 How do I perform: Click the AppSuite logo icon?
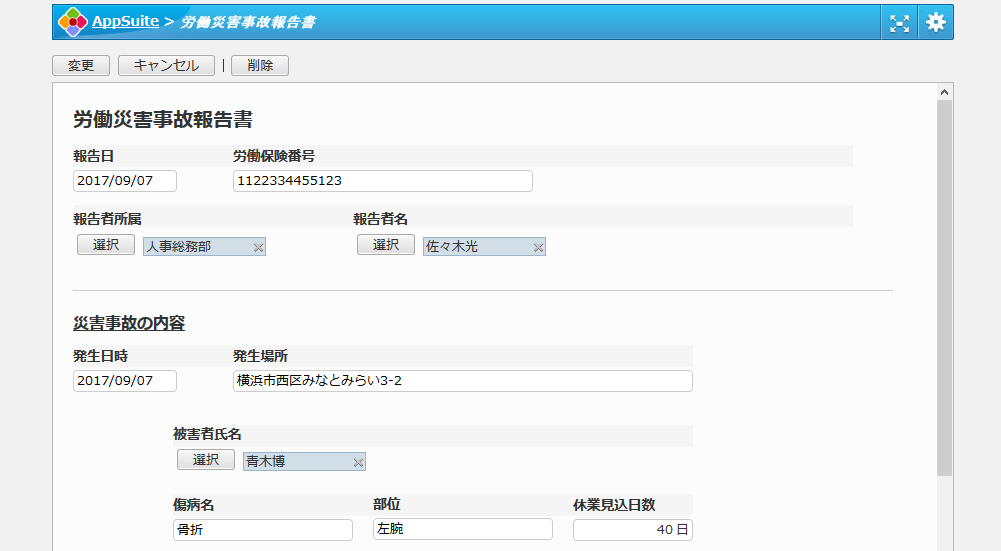pos(72,22)
